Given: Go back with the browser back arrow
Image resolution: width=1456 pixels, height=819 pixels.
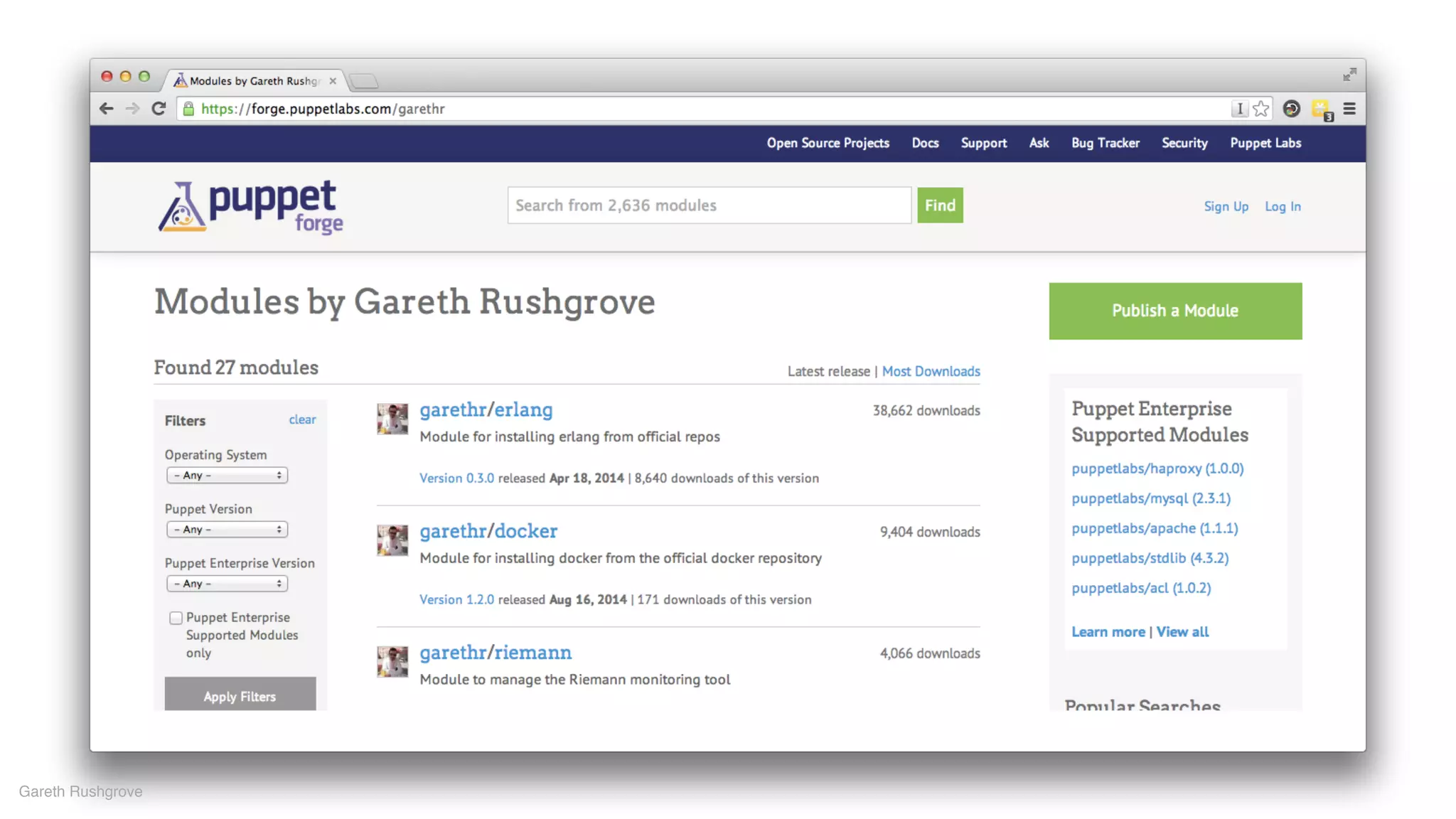Looking at the screenshot, I should pos(107,109).
